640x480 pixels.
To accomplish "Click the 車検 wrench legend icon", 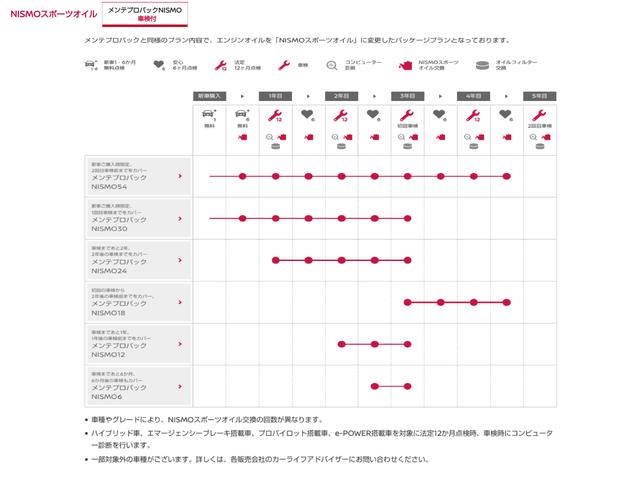I will coord(284,66).
